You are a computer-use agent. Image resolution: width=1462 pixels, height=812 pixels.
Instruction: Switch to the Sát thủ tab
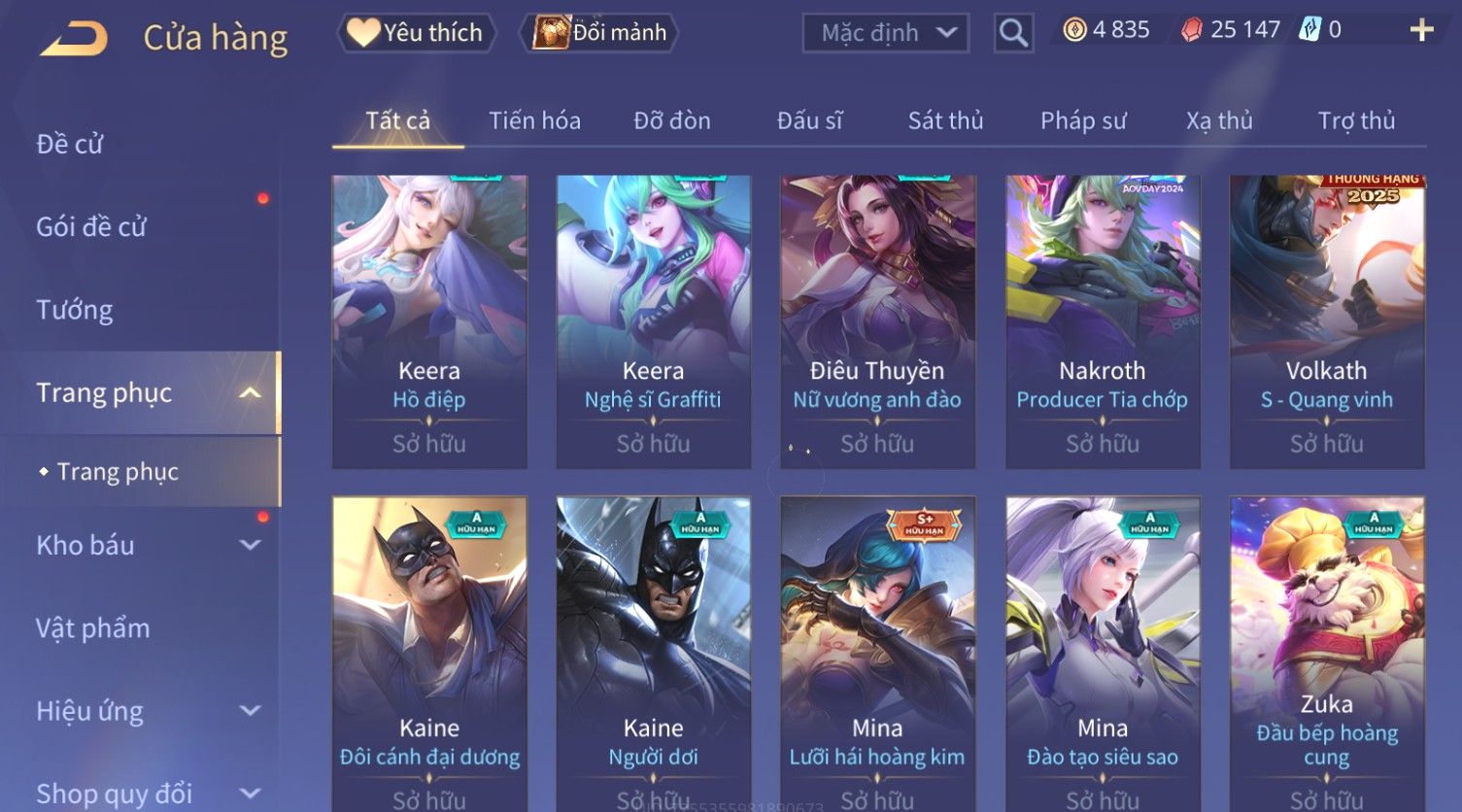tap(945, 120)
